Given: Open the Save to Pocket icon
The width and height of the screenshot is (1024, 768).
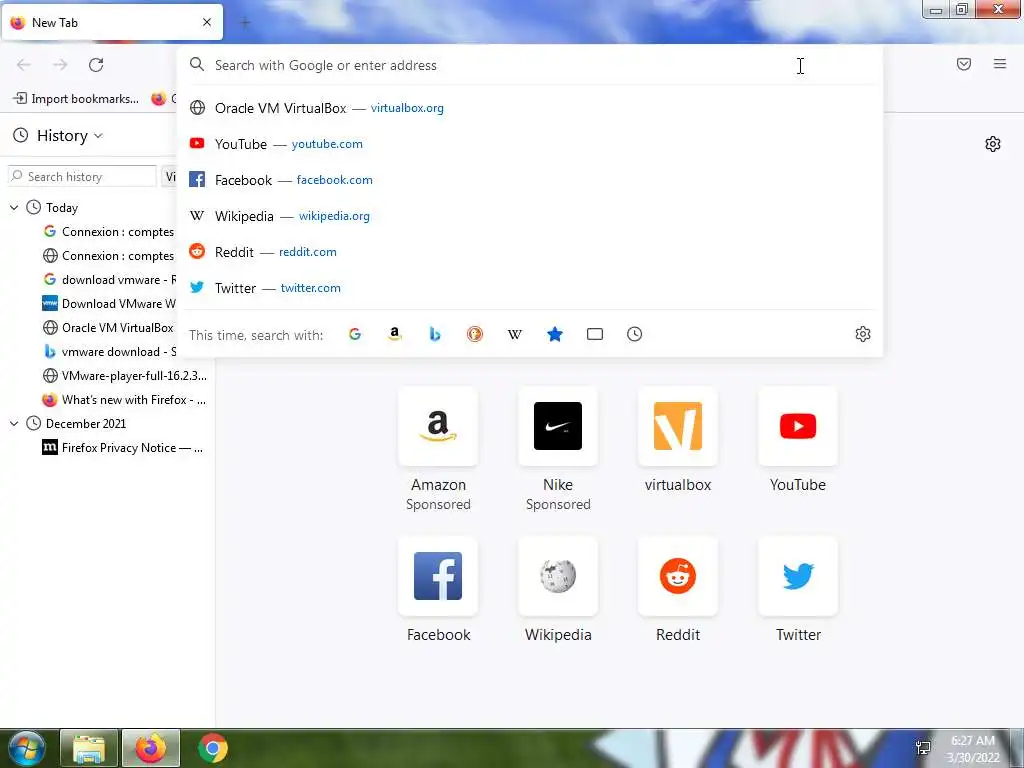Looking at the screenshot, I should (x=963, y=64).
